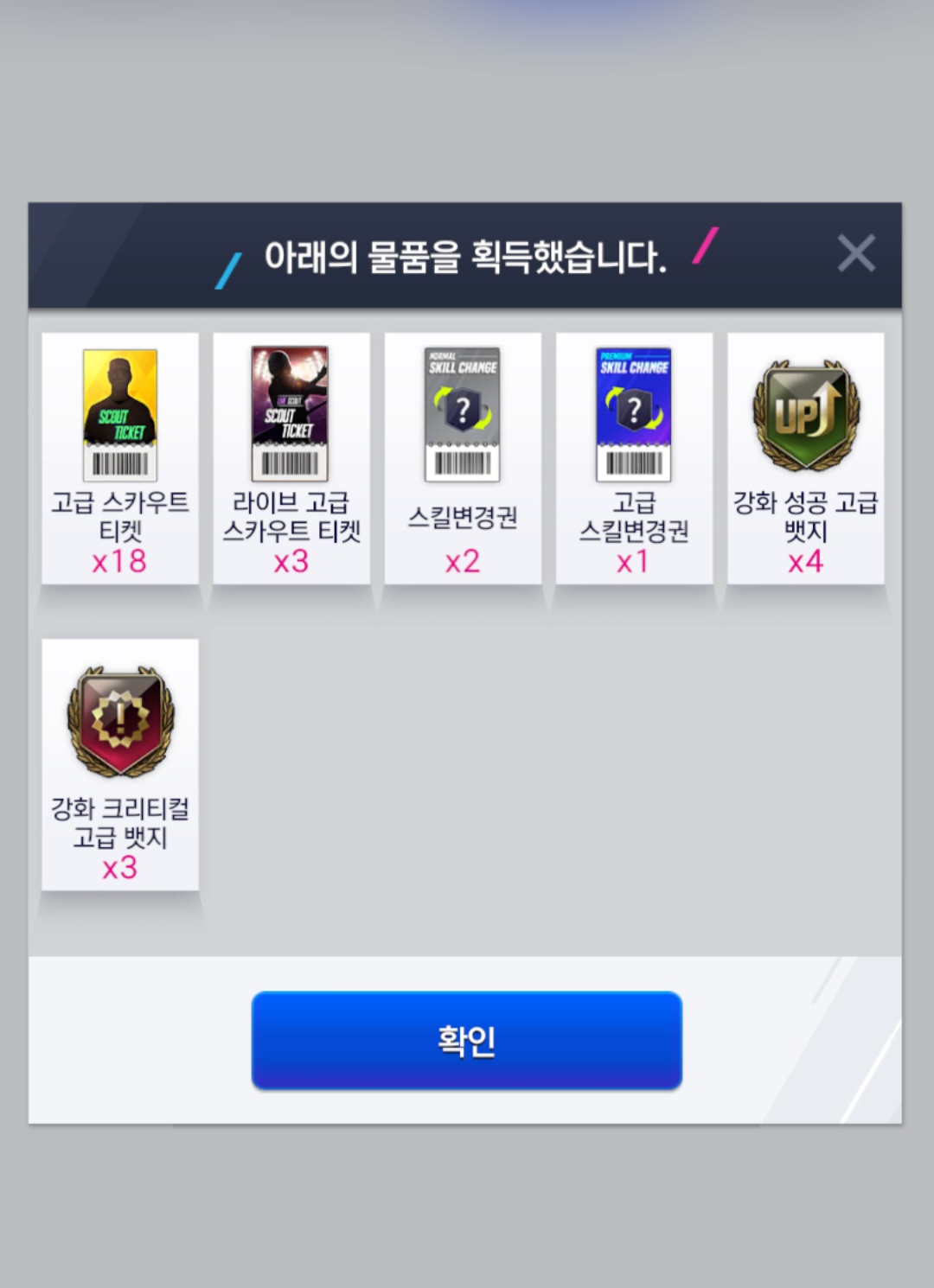
Task: Select the gray Normal Skill Change ticket icon
Action: [x=463, y=414]
